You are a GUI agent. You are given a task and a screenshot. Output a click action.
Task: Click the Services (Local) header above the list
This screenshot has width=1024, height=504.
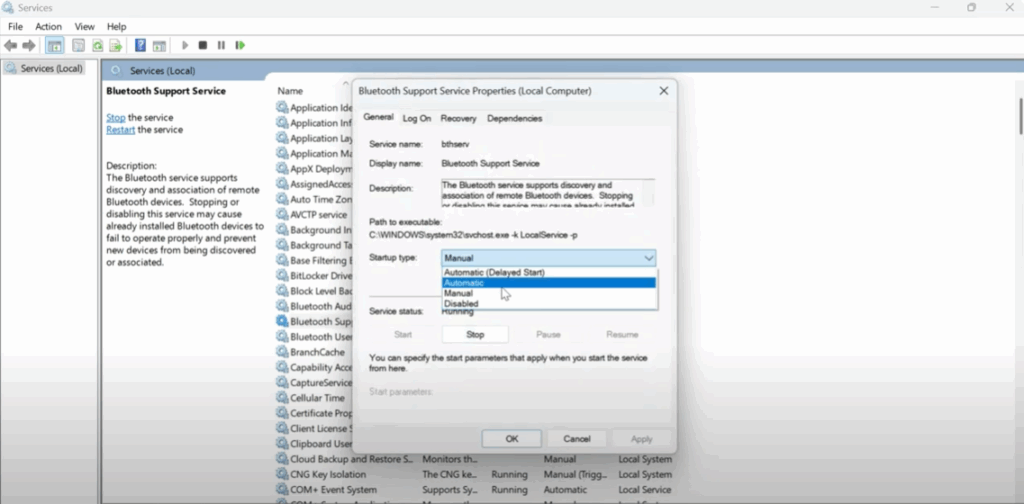(162, 71)
